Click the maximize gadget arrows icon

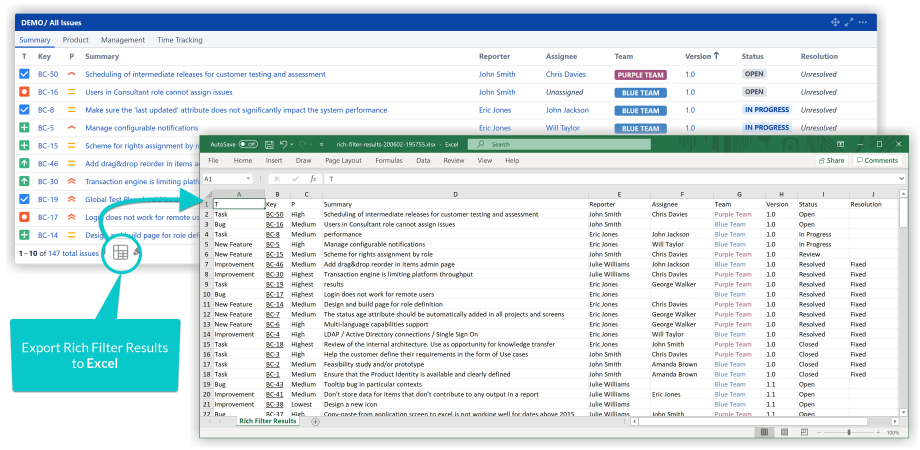click(849, 22)
